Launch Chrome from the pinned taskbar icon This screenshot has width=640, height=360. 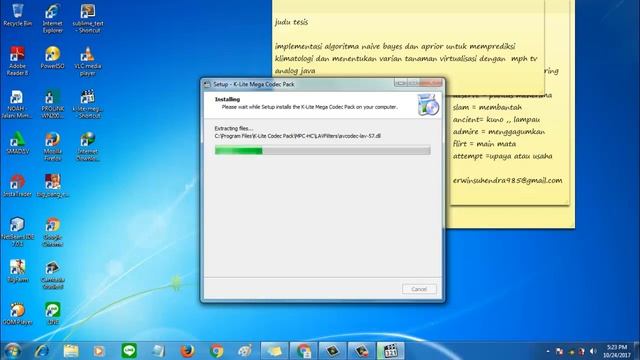(x=216, y=351)
